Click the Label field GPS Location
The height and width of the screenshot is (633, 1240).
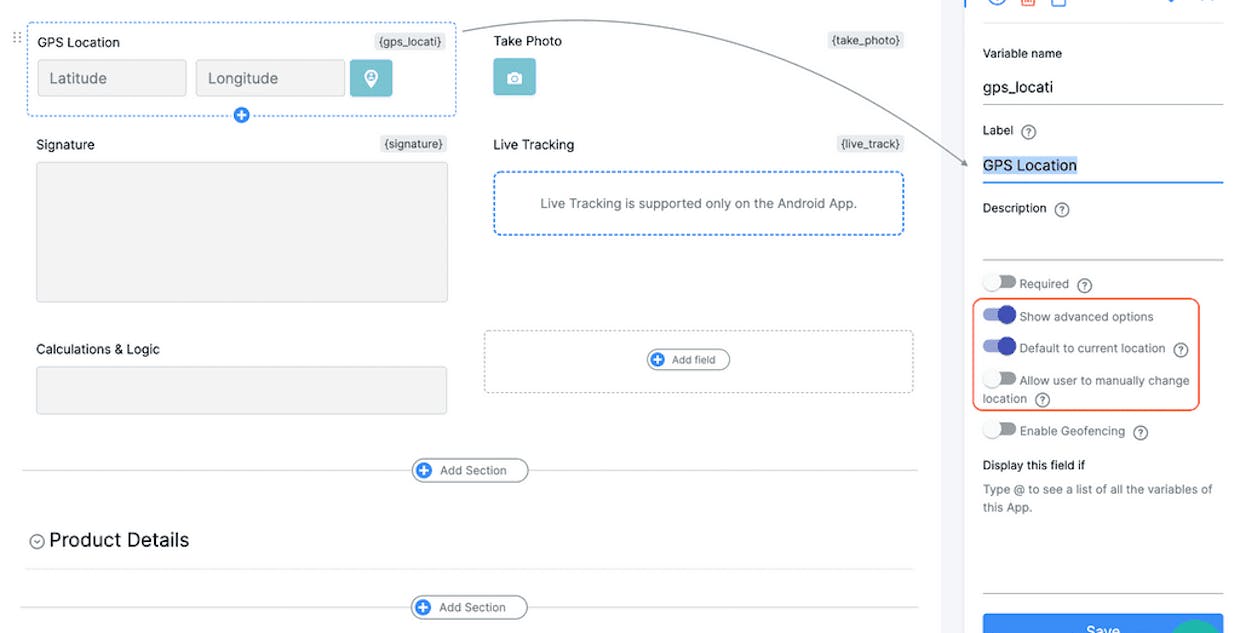[1102, 166]
